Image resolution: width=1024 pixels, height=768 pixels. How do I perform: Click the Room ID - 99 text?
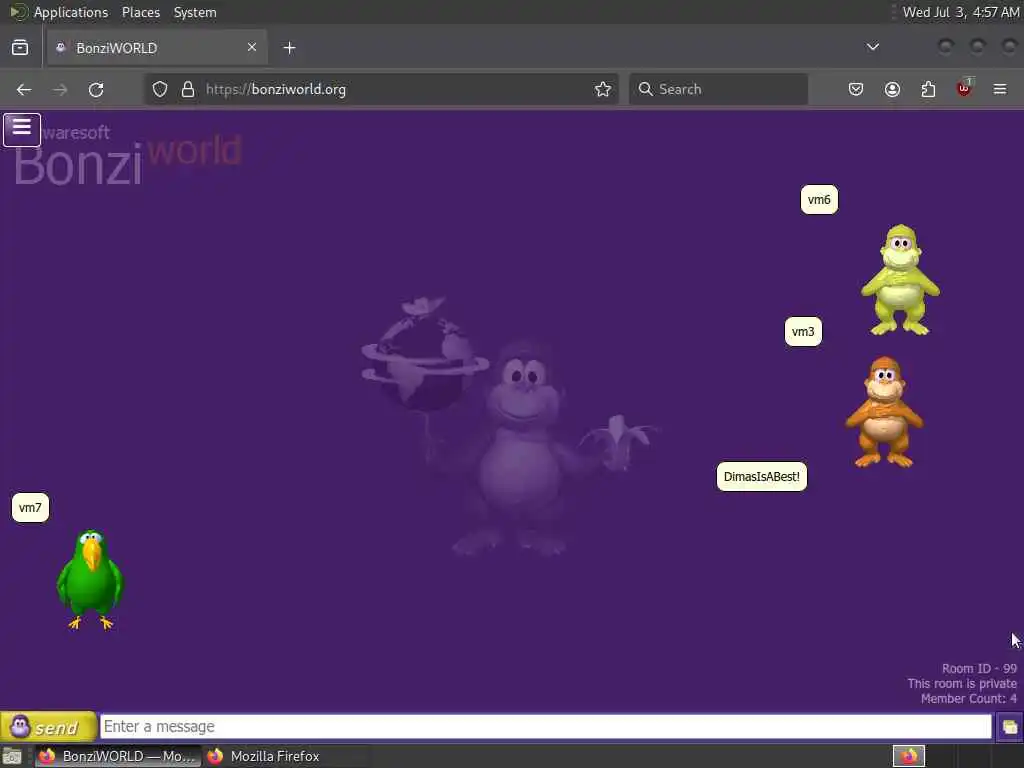pyautogui.click(x=979, y=669)
